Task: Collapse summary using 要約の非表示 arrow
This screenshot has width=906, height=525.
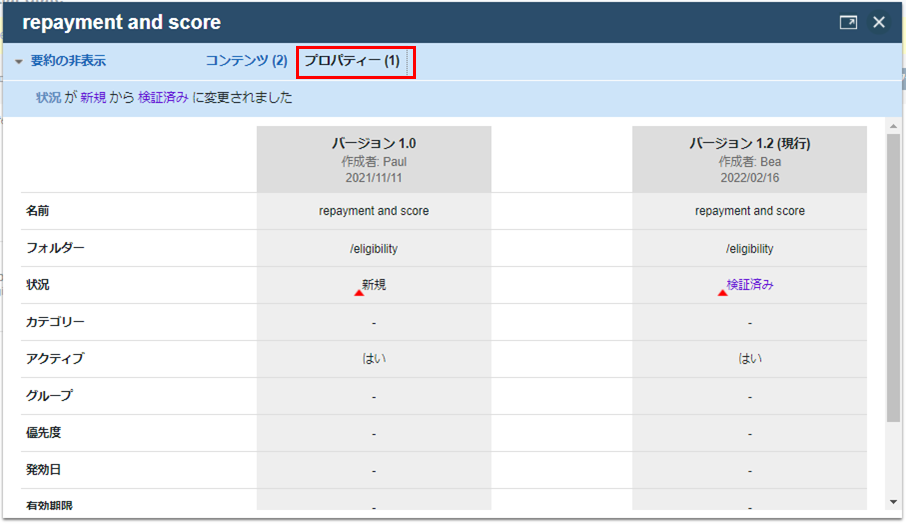Action: tap(18, 61)
